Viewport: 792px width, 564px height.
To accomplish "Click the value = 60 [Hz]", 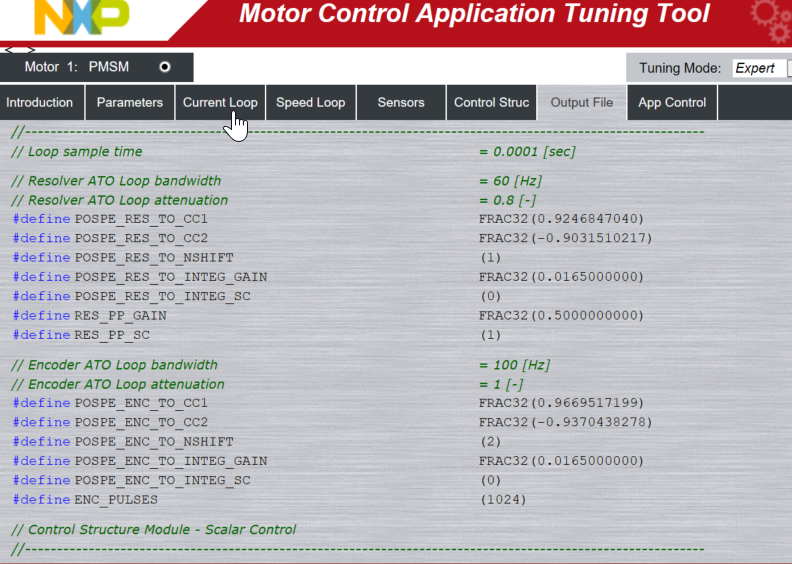I will point(510,181).
